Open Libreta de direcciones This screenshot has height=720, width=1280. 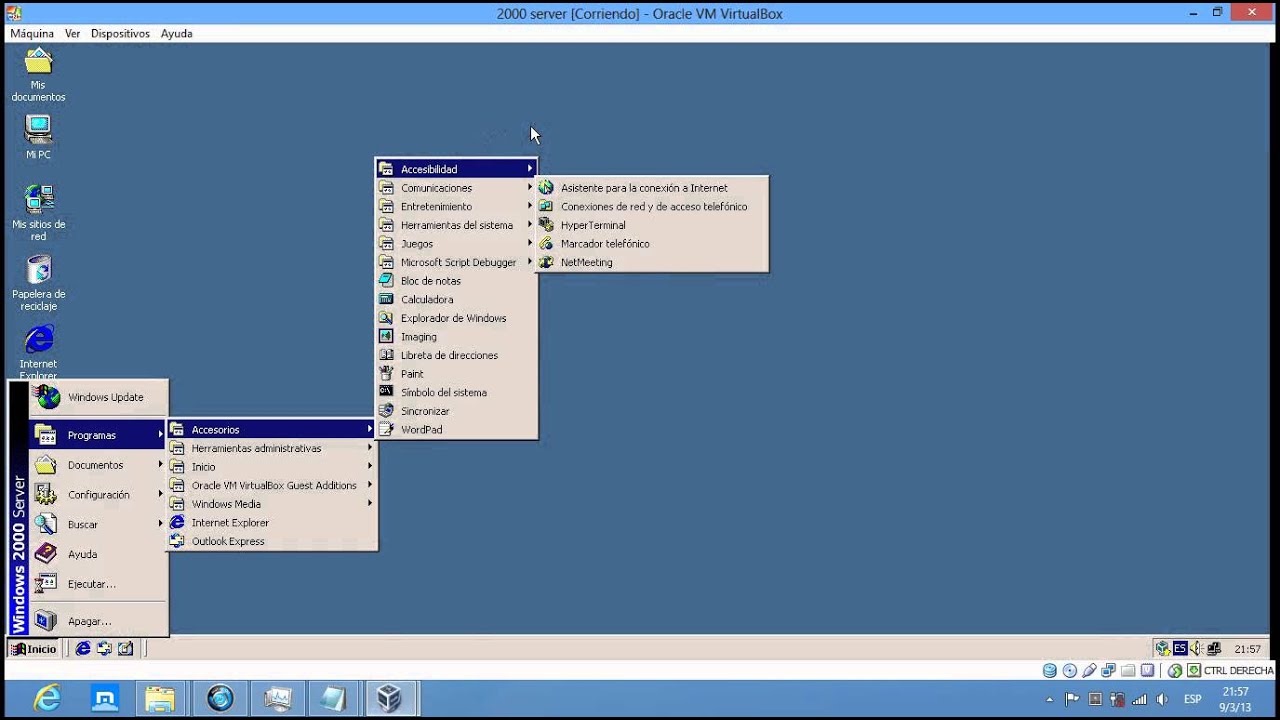pos(456,355)
